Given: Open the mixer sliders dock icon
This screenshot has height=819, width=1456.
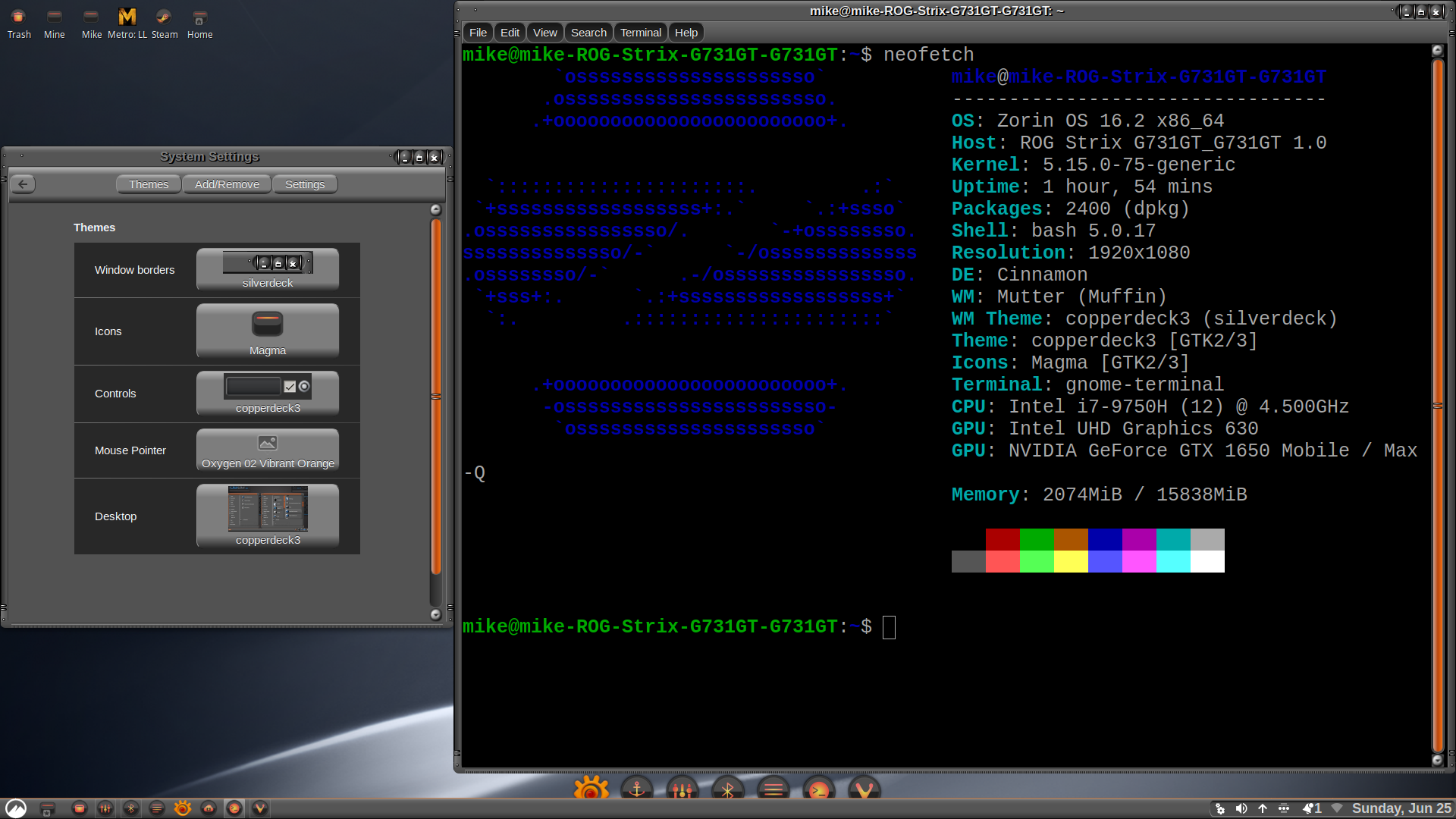Looking at the screenshot, I should pyautogui.click(x=682, y=789).
